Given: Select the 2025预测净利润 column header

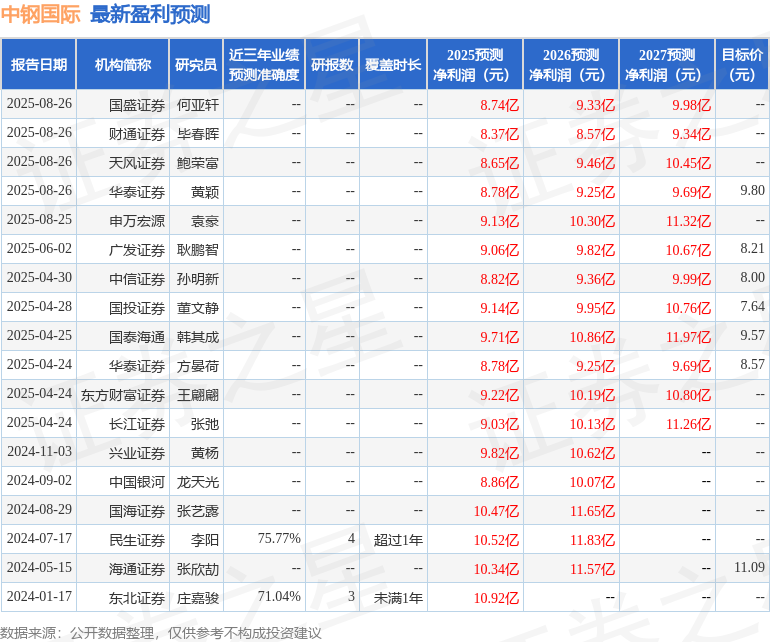Looking at the screenshot, I should click(475, 64).
